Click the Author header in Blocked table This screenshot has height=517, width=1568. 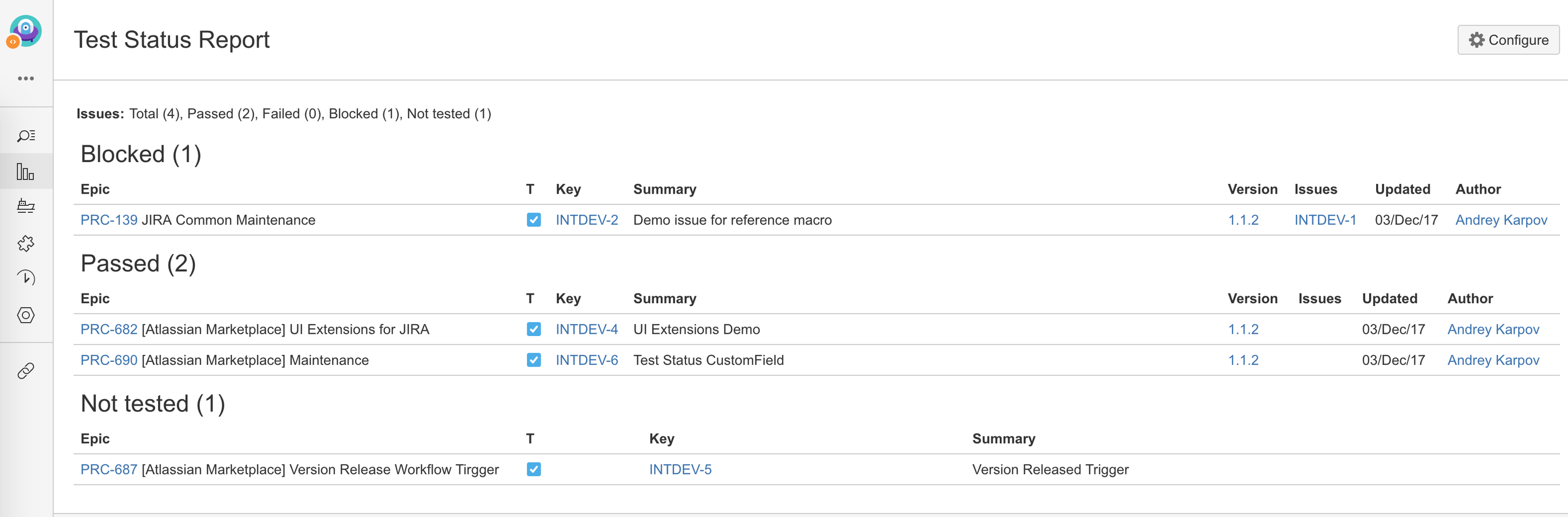(1478, 189)
